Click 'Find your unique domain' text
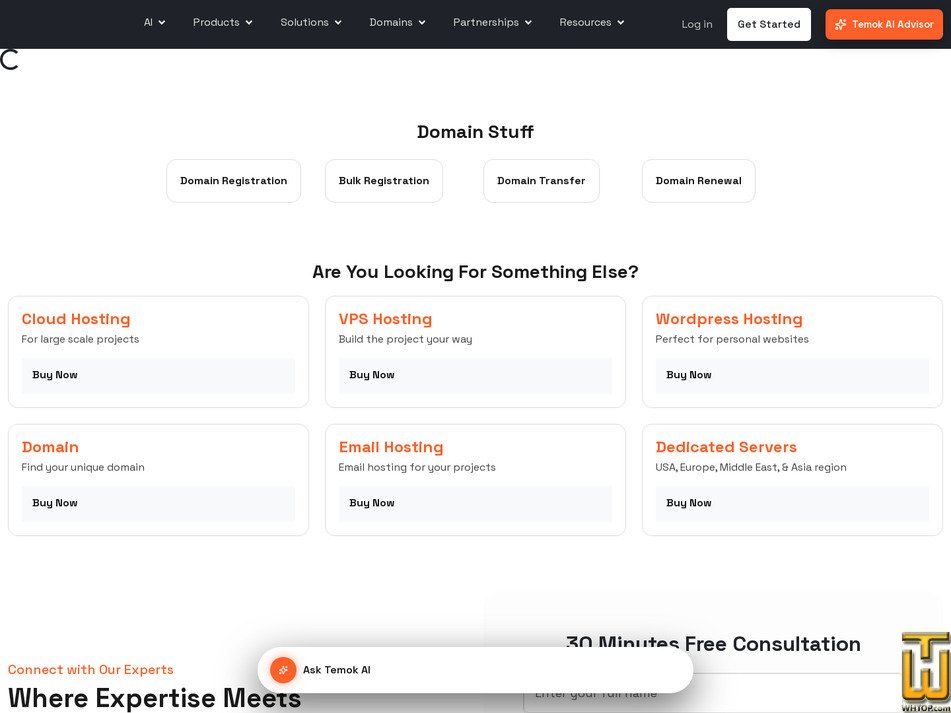The image size is (951, 713). pos(82,467)
